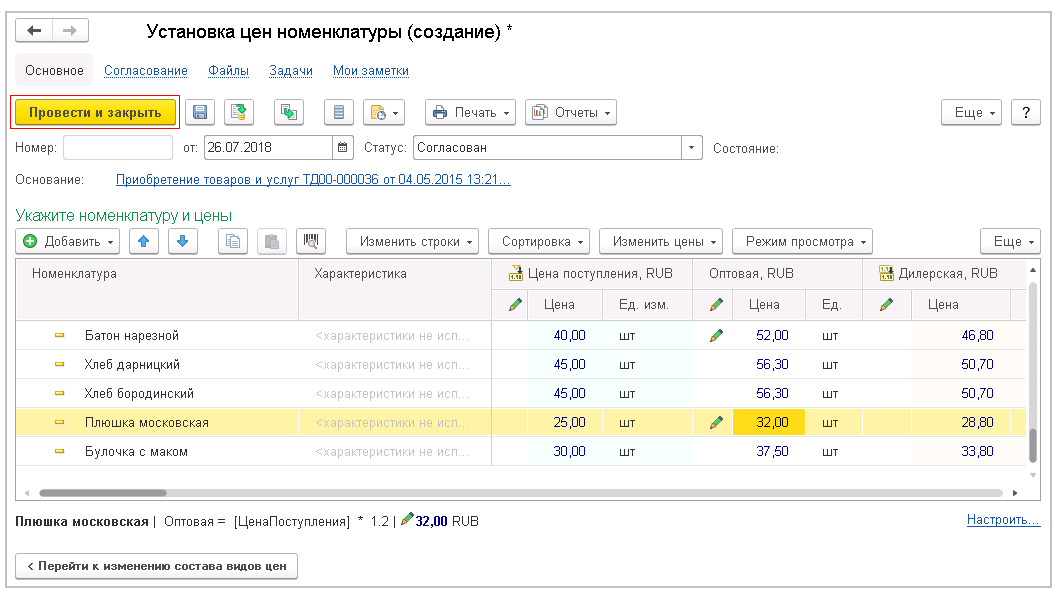Open the Сортировка dropdown
This screenshot has width=1059, height=596.
(x=539, y=241)
